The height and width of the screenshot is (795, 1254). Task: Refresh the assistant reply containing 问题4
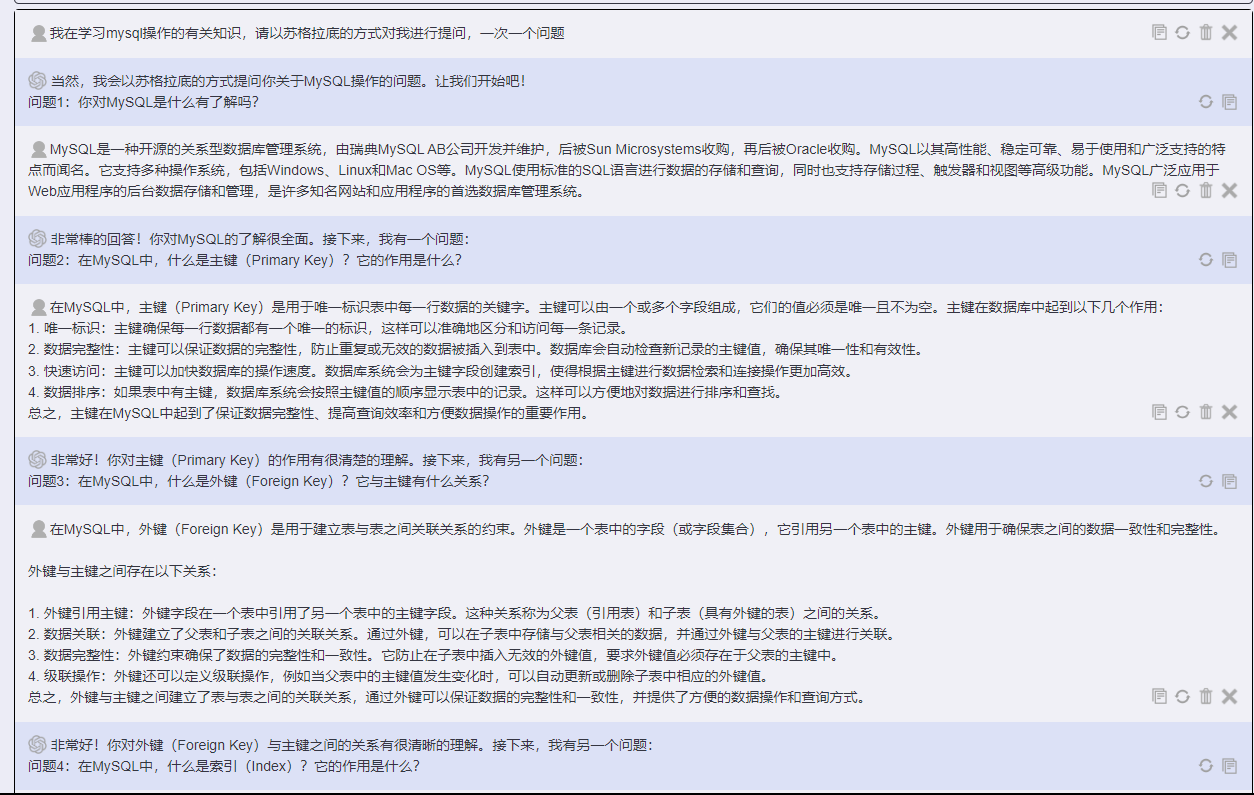[1206, 766]
